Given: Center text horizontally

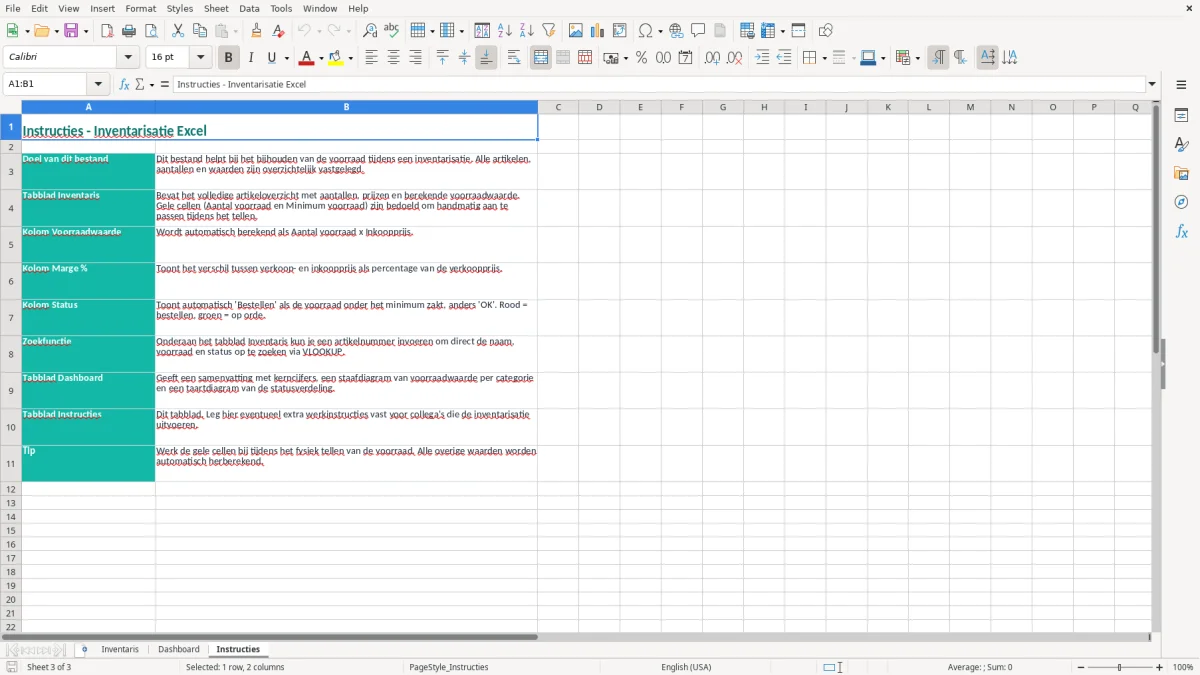Looking at the screenshot, I should tap(393, 58).
